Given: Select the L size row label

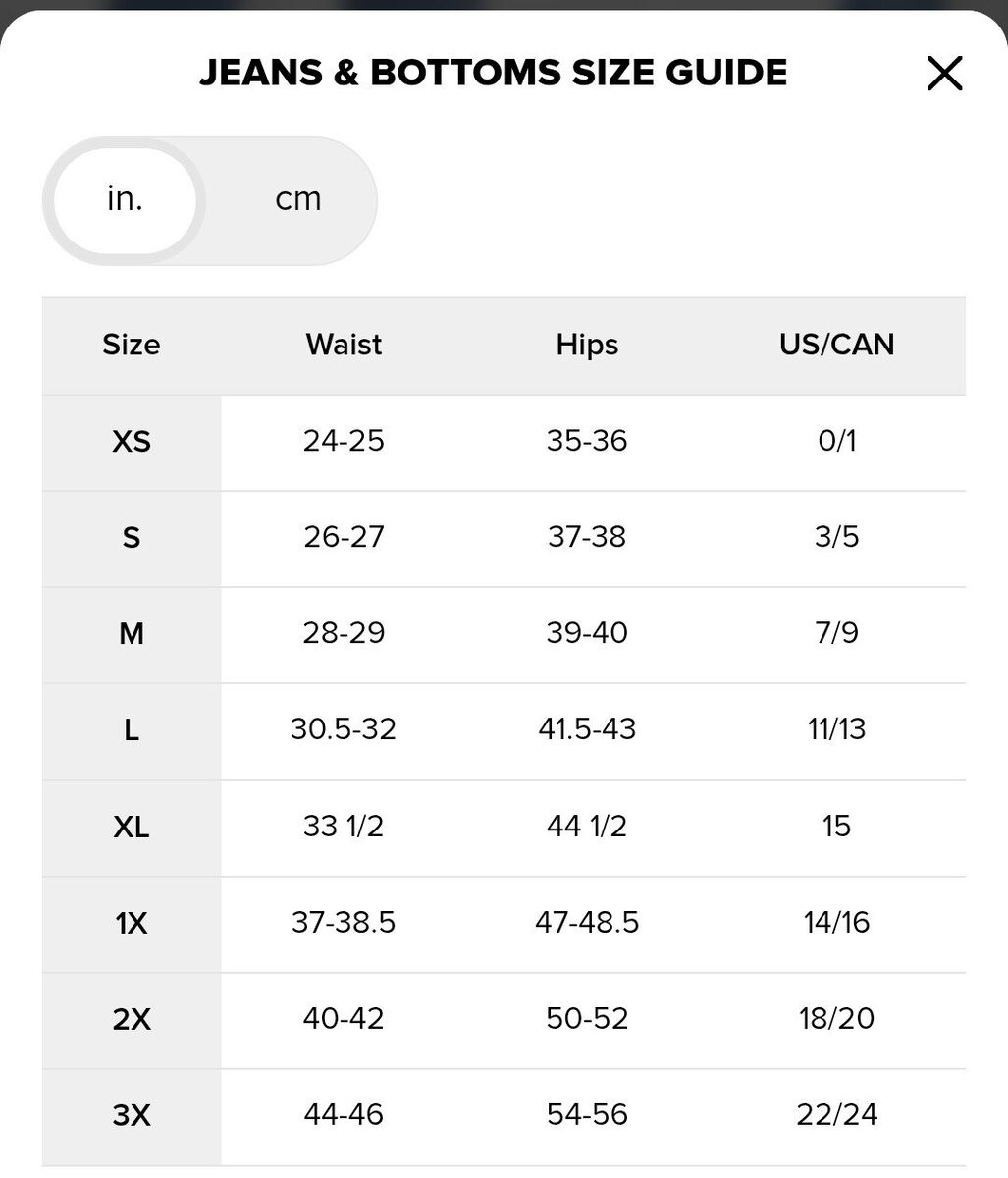Looking at the screenshot, I should (132, 729).
